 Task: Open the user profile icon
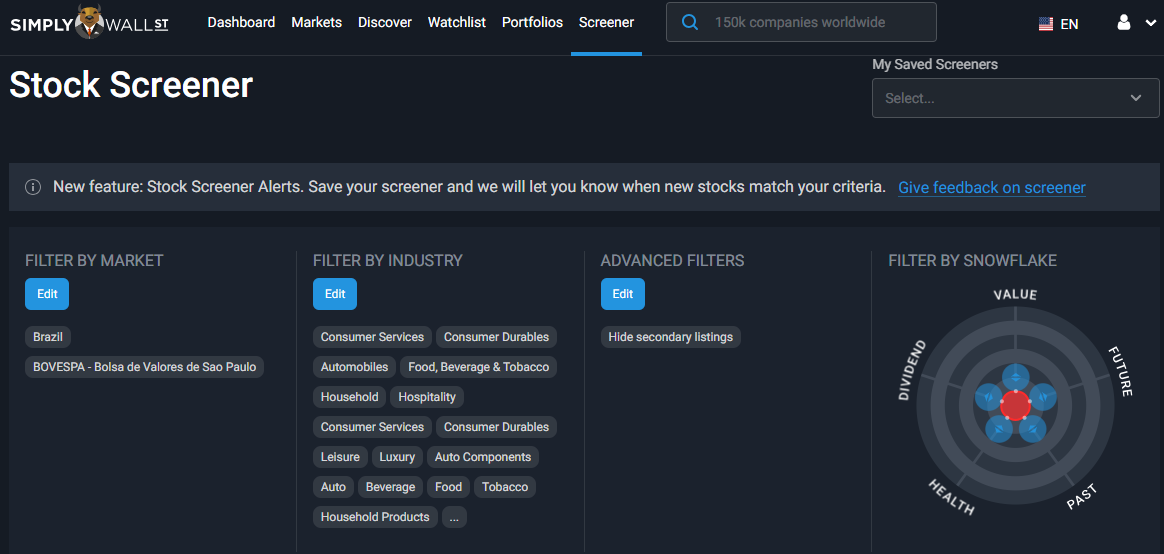[x=1124, y=22]
